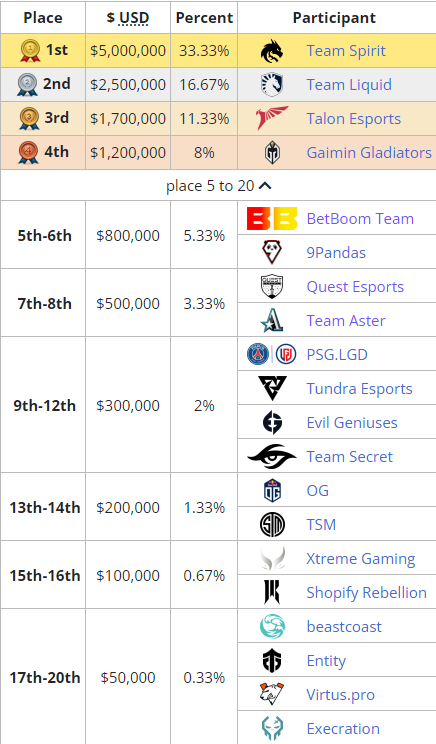Click the OG team logo
436x744 pixels.
272,491
